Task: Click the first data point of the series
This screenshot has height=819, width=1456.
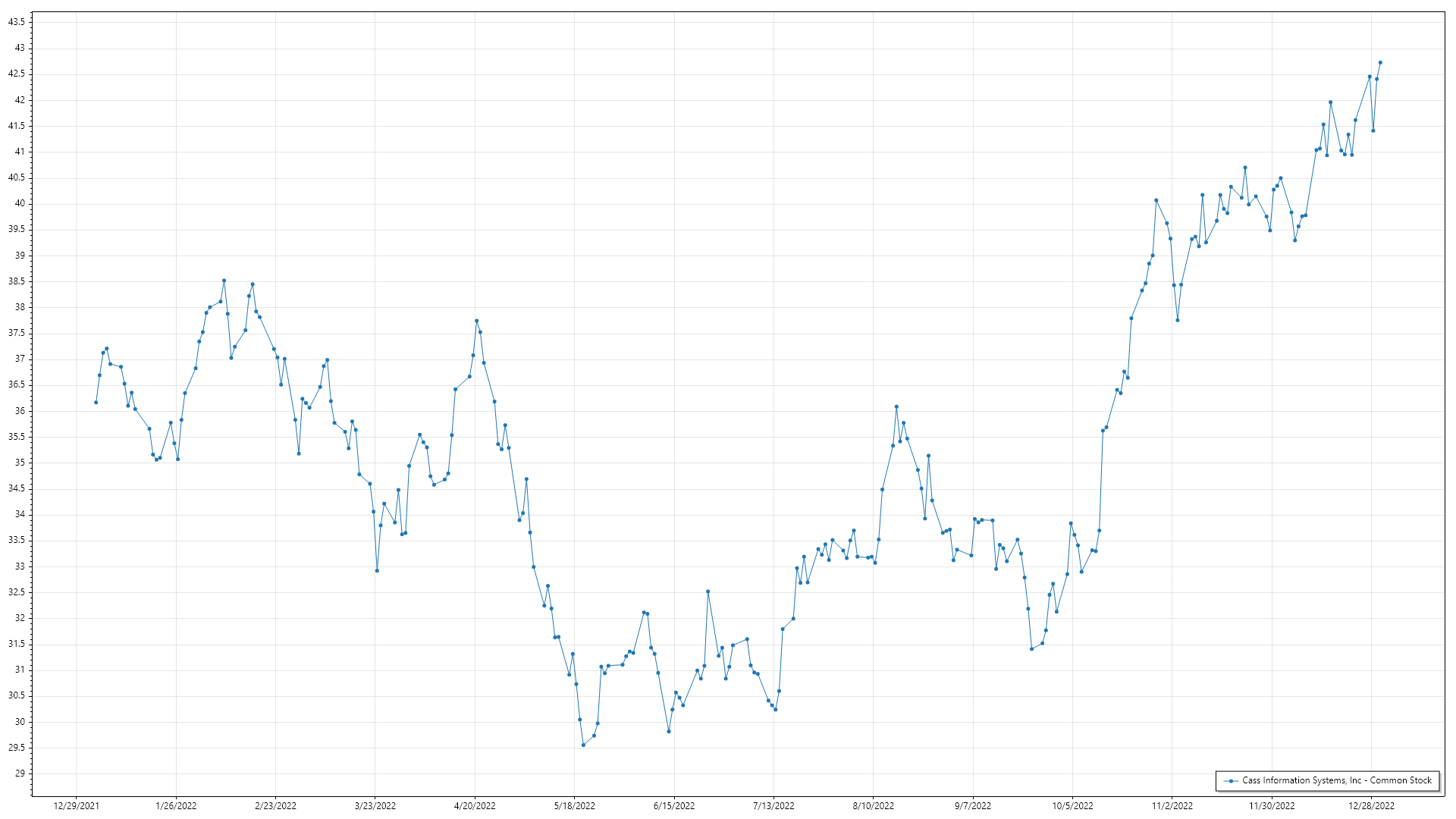Action: [96, 402]
